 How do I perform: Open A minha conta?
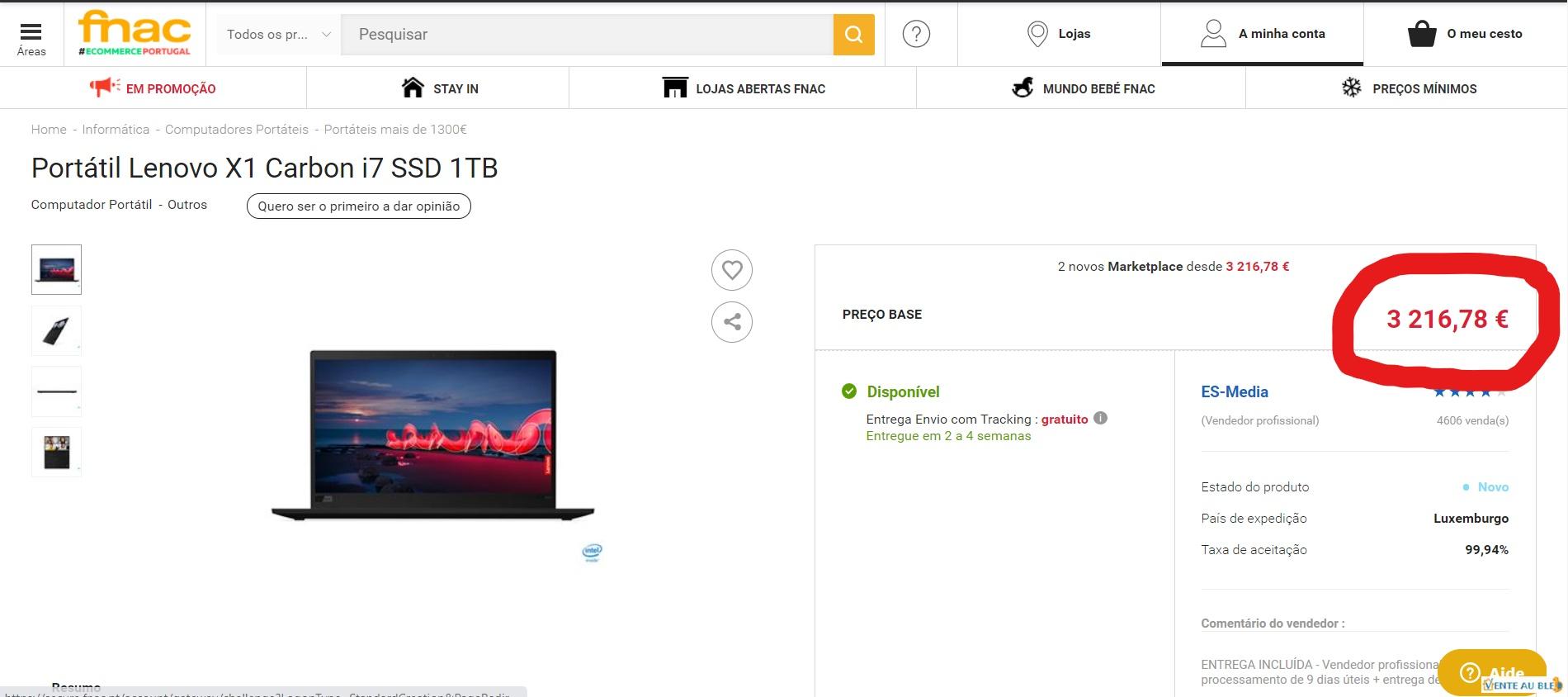(1262, 34)
